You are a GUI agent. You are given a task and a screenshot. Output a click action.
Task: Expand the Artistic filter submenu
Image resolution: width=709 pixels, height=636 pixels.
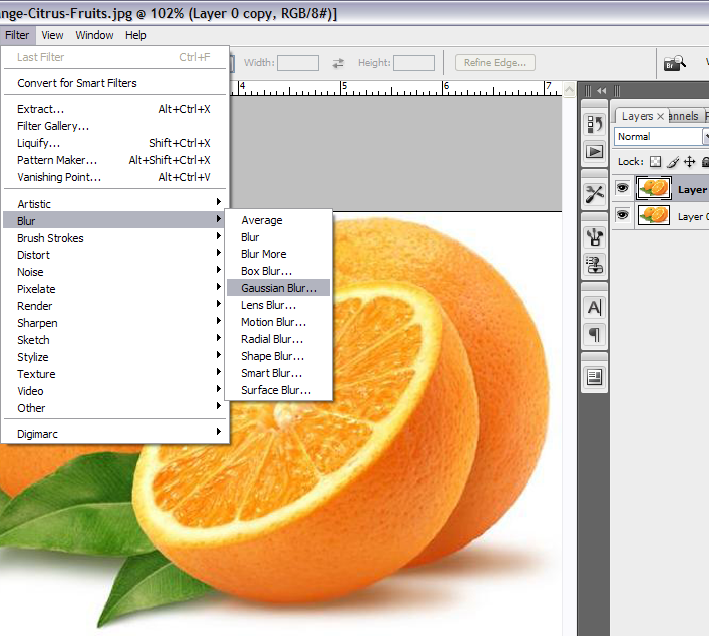115,203
